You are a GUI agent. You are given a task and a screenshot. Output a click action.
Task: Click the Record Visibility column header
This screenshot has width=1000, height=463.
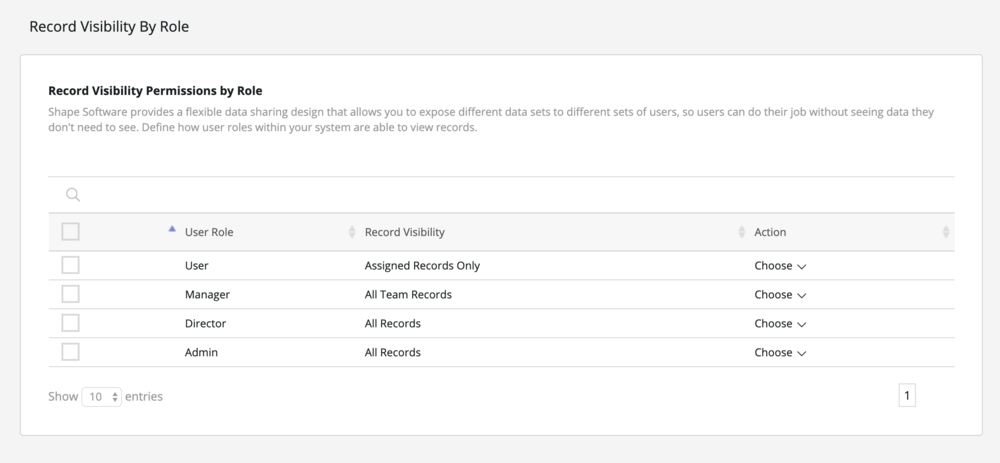404,232
